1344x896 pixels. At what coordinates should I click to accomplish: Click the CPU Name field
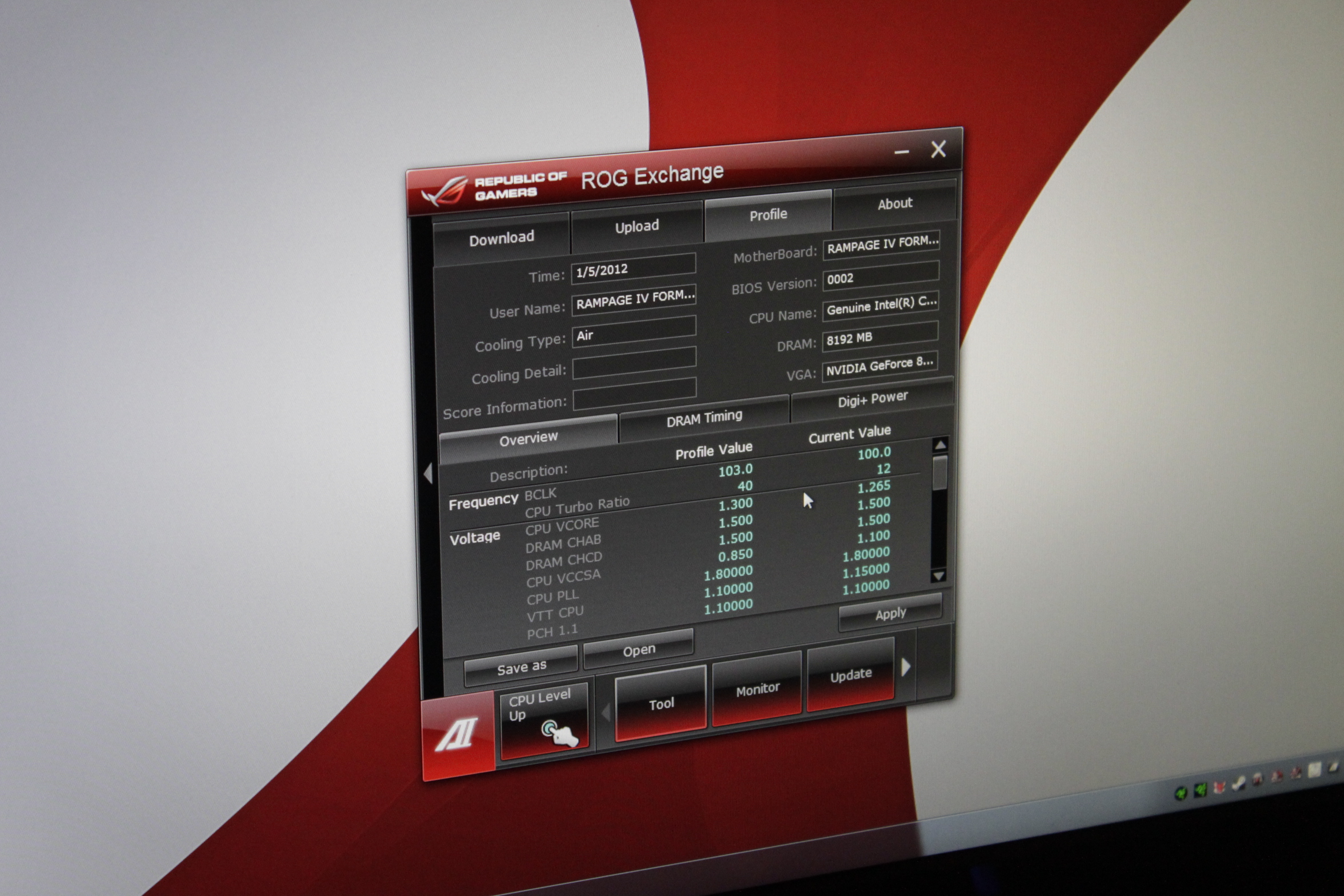881,306
